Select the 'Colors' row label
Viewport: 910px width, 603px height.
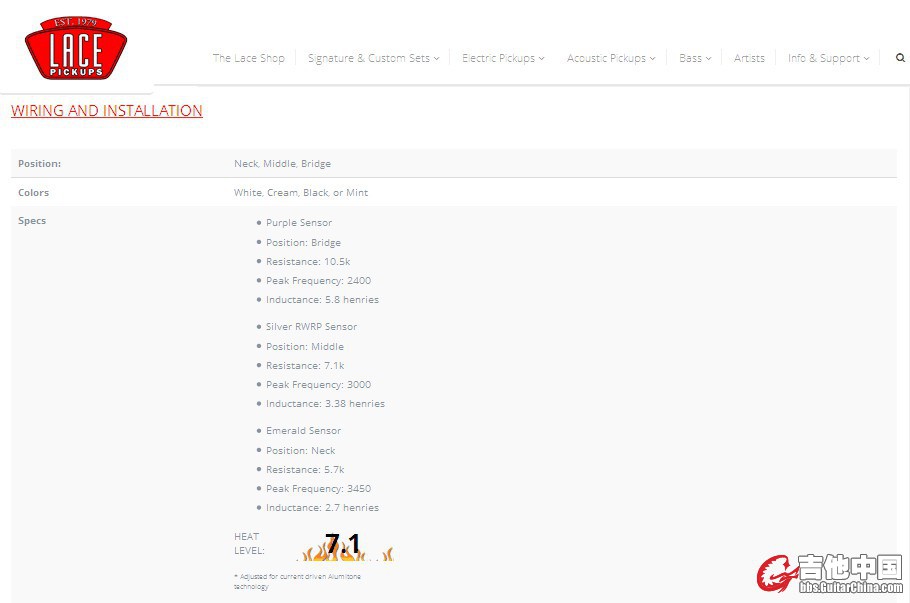pyautogui.click(x=34, y=192)
